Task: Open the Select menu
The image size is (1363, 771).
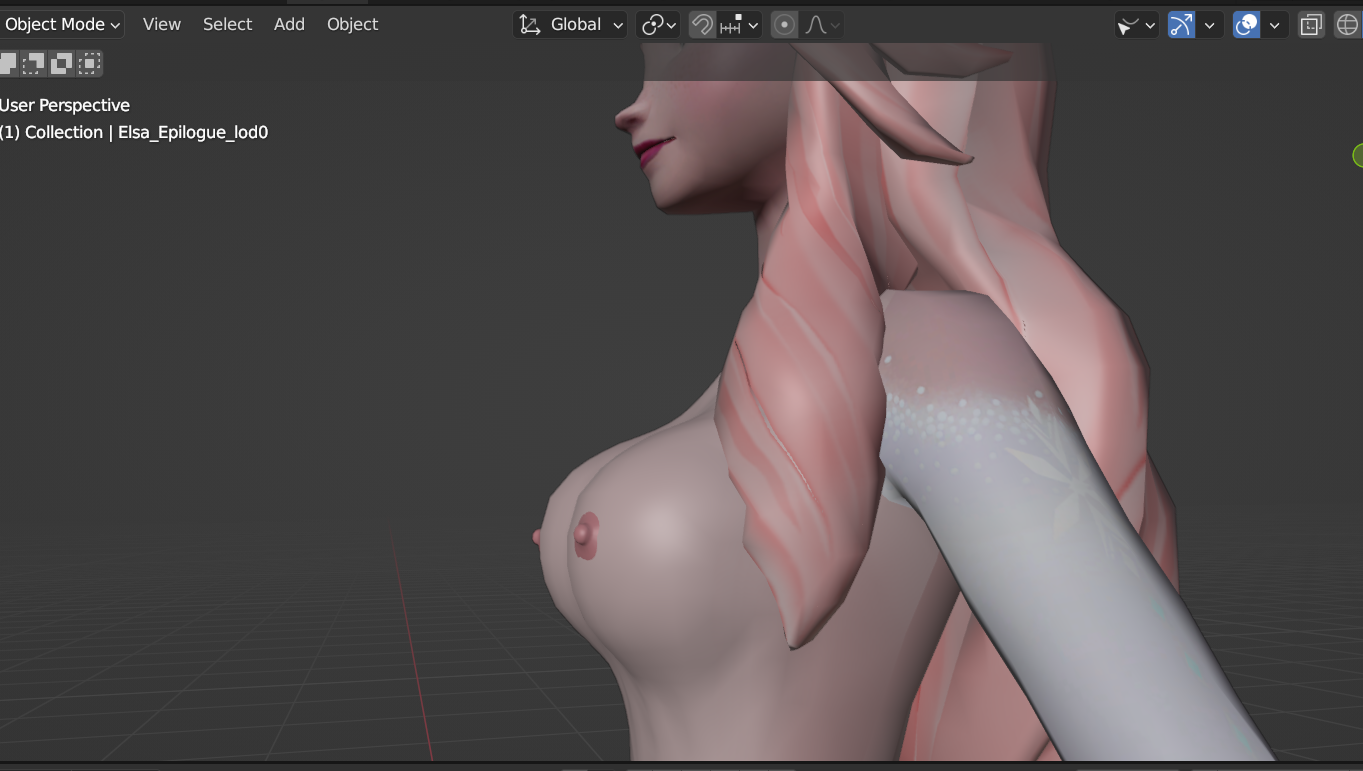Action: tap(227, 24)
